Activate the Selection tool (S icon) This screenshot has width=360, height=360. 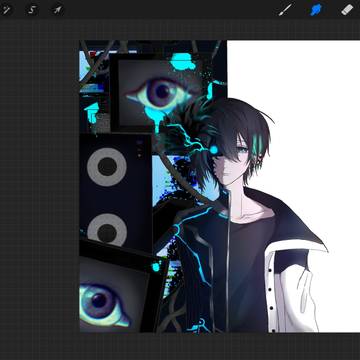click(32, 10)
